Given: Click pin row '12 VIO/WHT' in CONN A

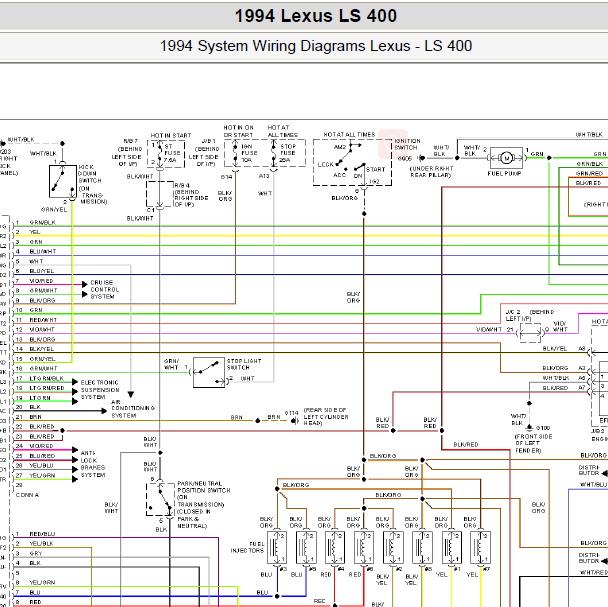Looking at the screenshot, I should tap(35, 330).
